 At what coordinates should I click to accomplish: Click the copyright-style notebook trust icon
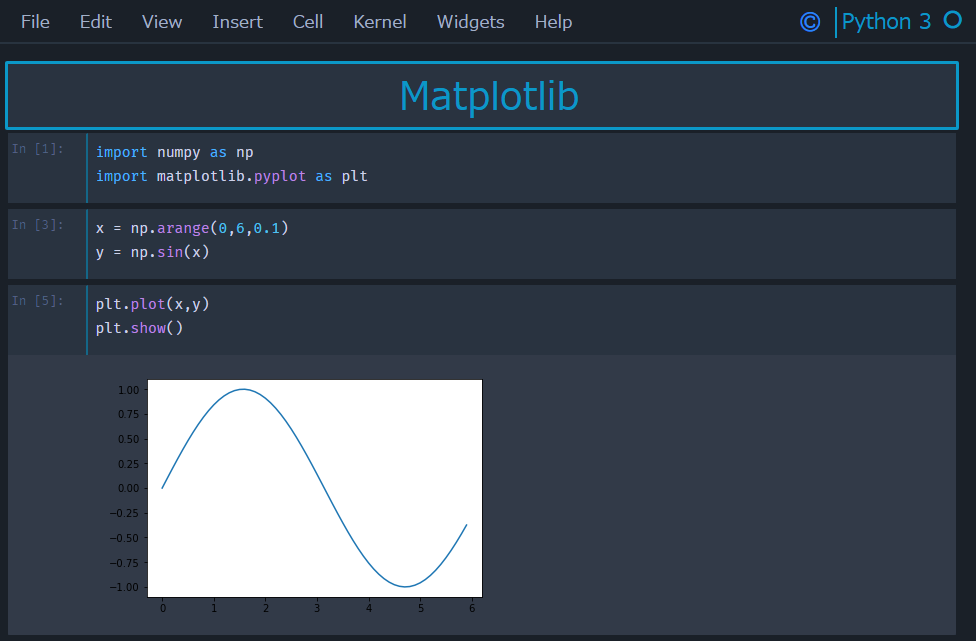coord(810,22)
